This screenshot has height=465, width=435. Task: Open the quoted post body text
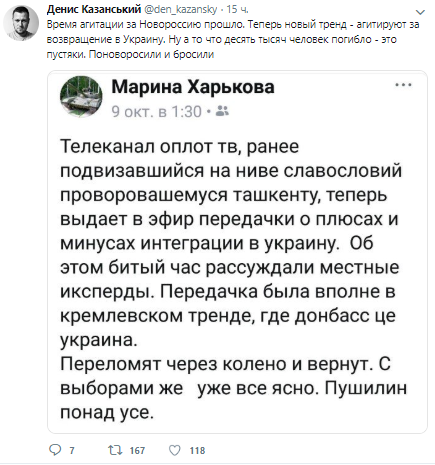click(233, 279)
